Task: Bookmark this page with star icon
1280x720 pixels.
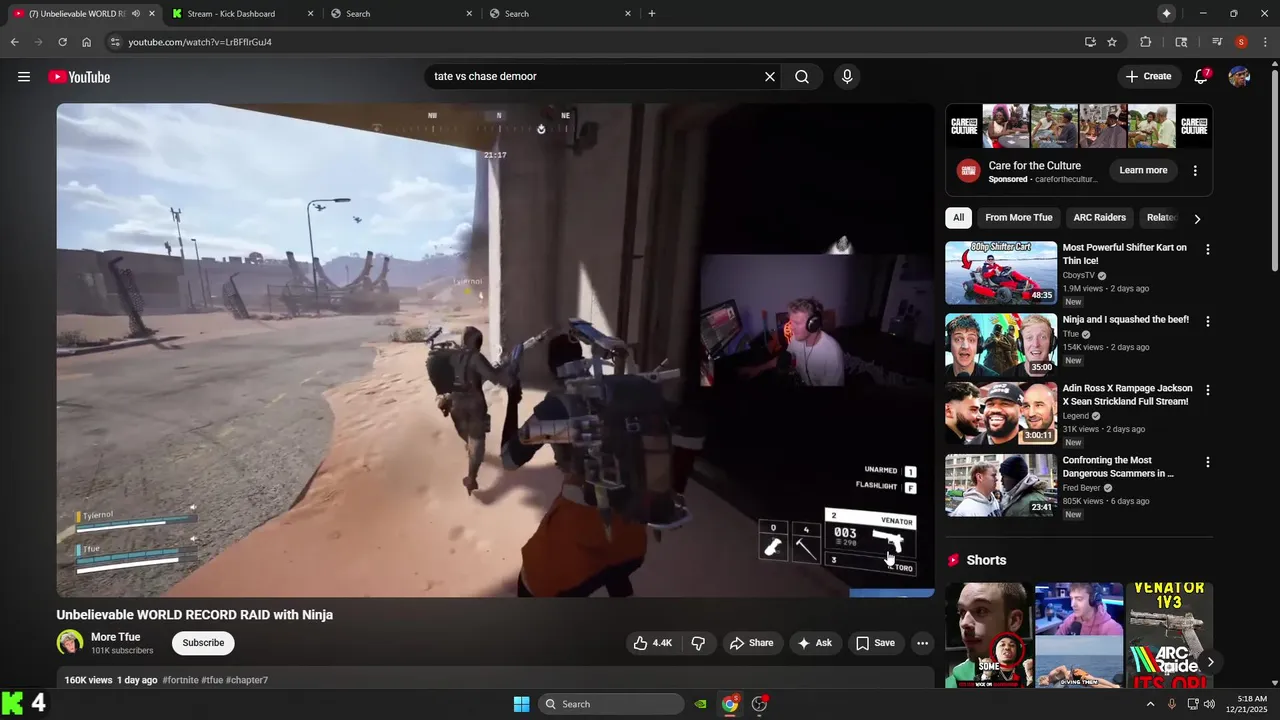Action: 1112,42
